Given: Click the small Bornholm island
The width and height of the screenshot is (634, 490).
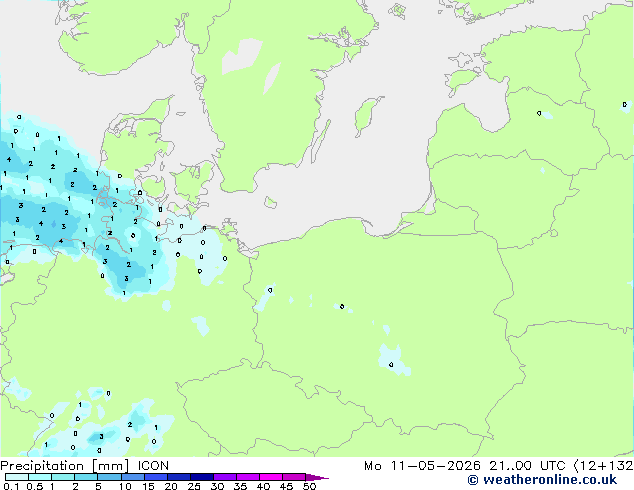Looking at the screenshot, I should pyautogui.click(x=271, y=202).
